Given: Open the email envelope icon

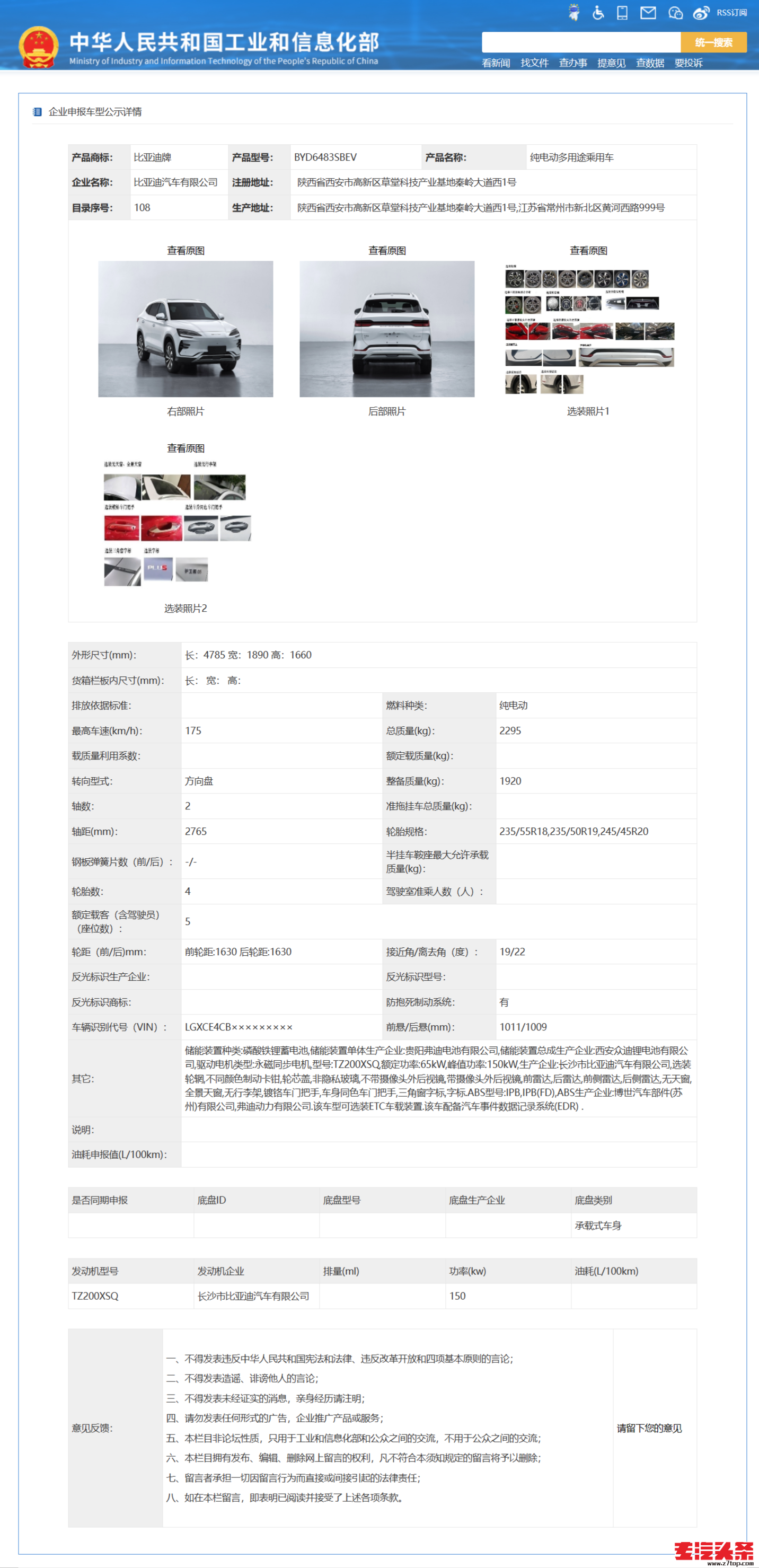Looking at the screenshot, I should click(648, 12).
